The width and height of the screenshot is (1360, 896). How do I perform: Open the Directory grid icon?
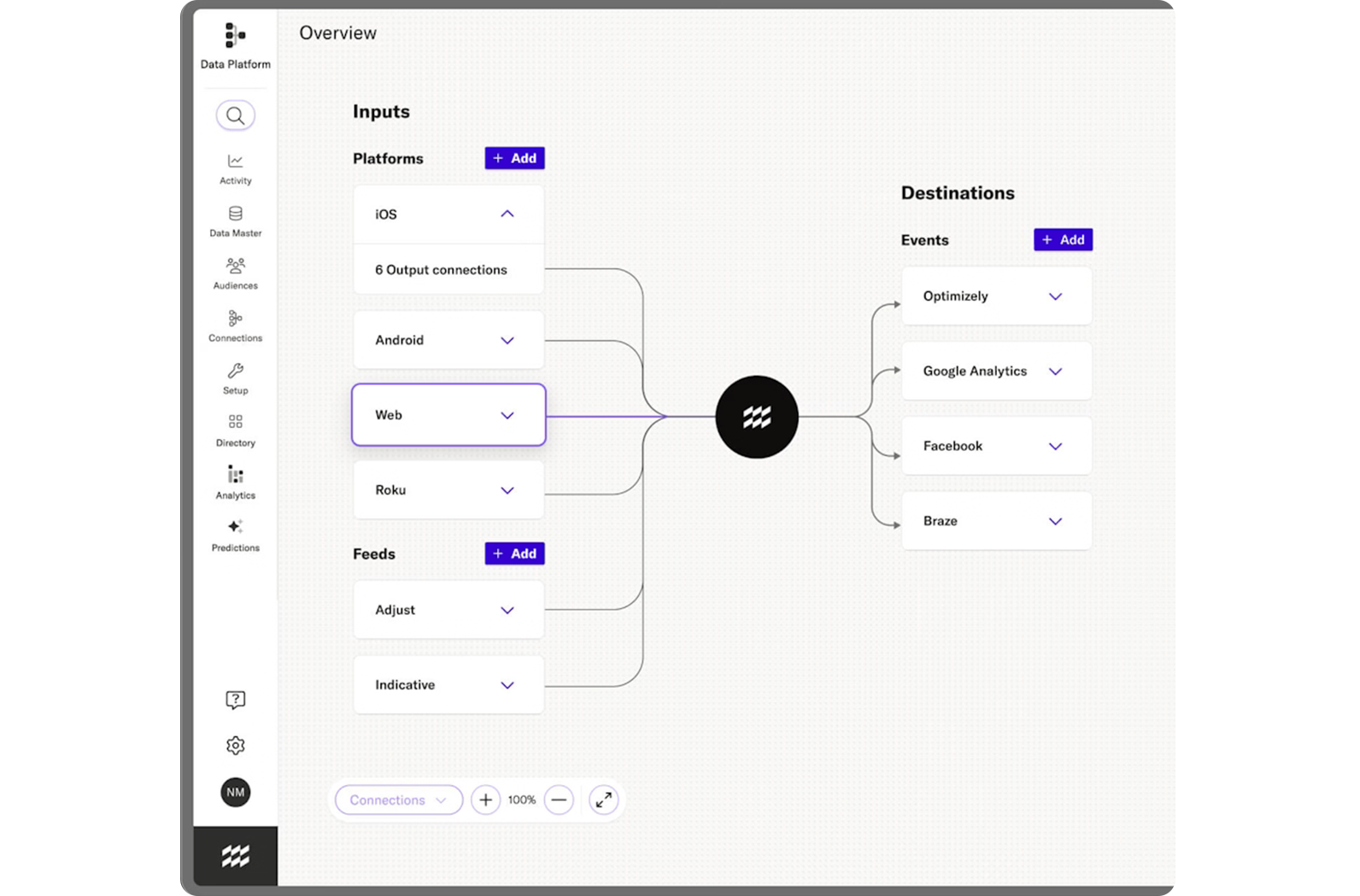235,422
